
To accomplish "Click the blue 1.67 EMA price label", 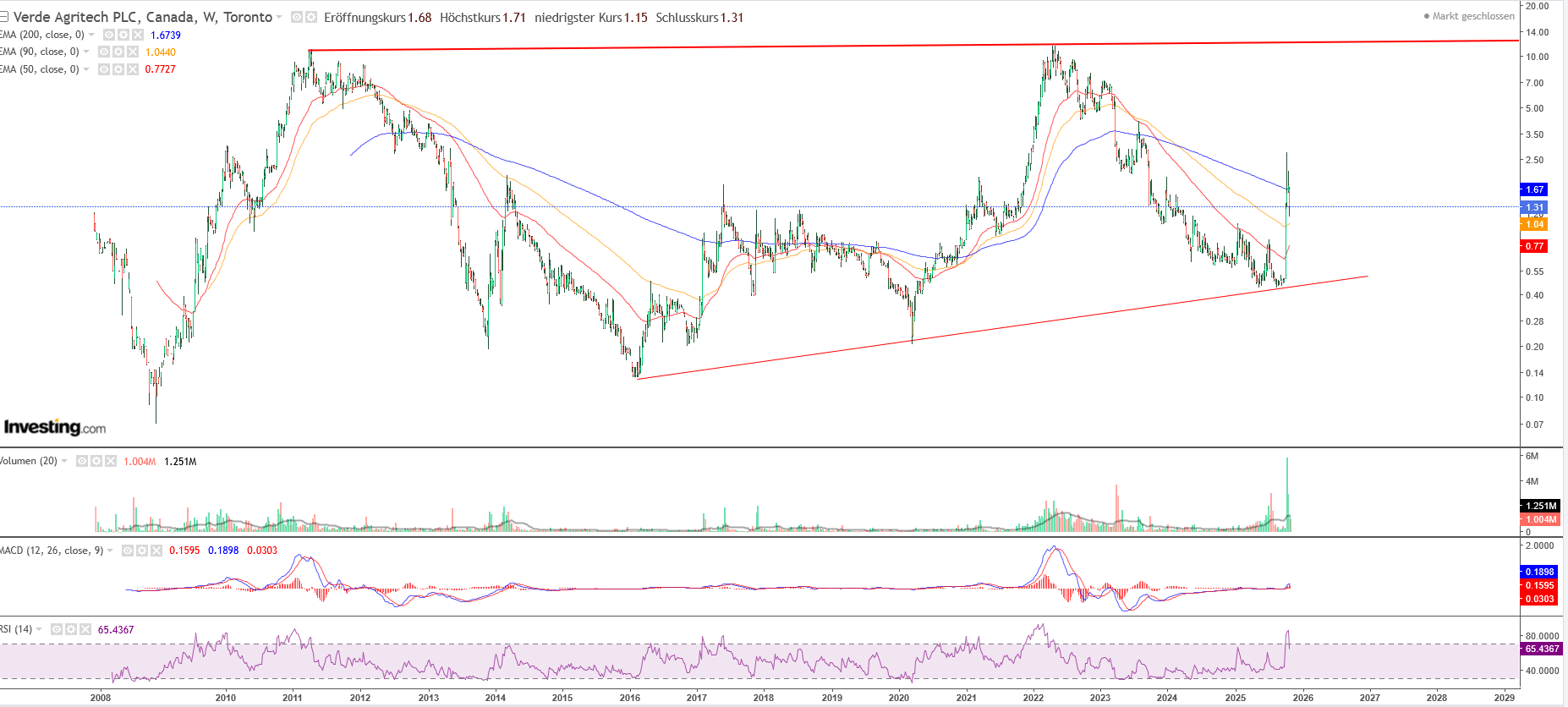I will pyautogui.click(x=1534, y=189).
